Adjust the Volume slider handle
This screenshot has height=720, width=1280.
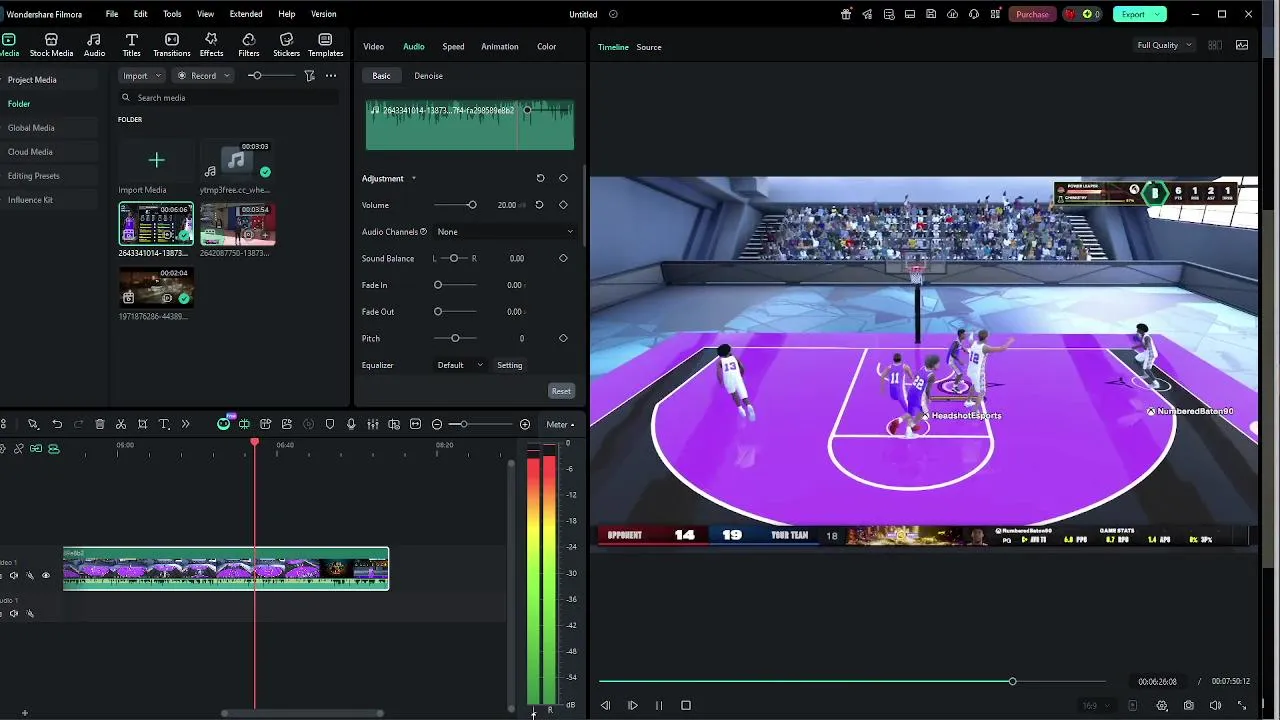click(x=472, y=205)
